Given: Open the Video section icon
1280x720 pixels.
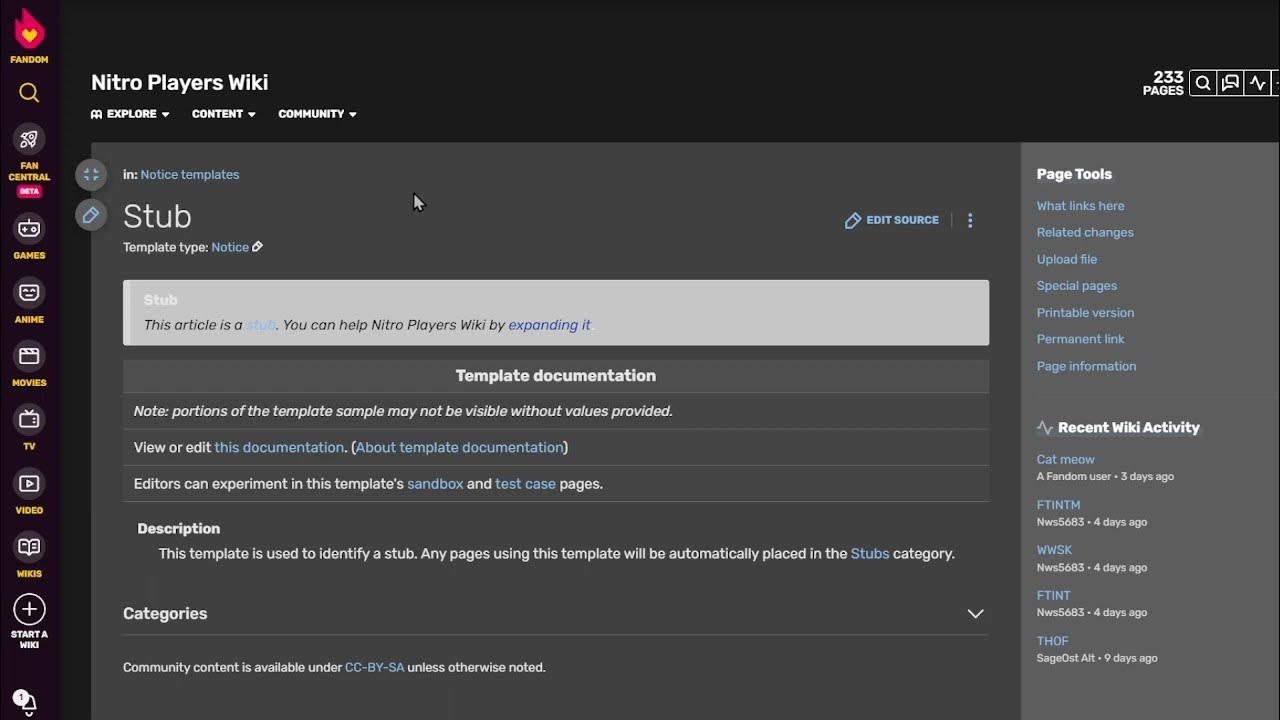Looking at the screenshot, I should click(29, 484).
